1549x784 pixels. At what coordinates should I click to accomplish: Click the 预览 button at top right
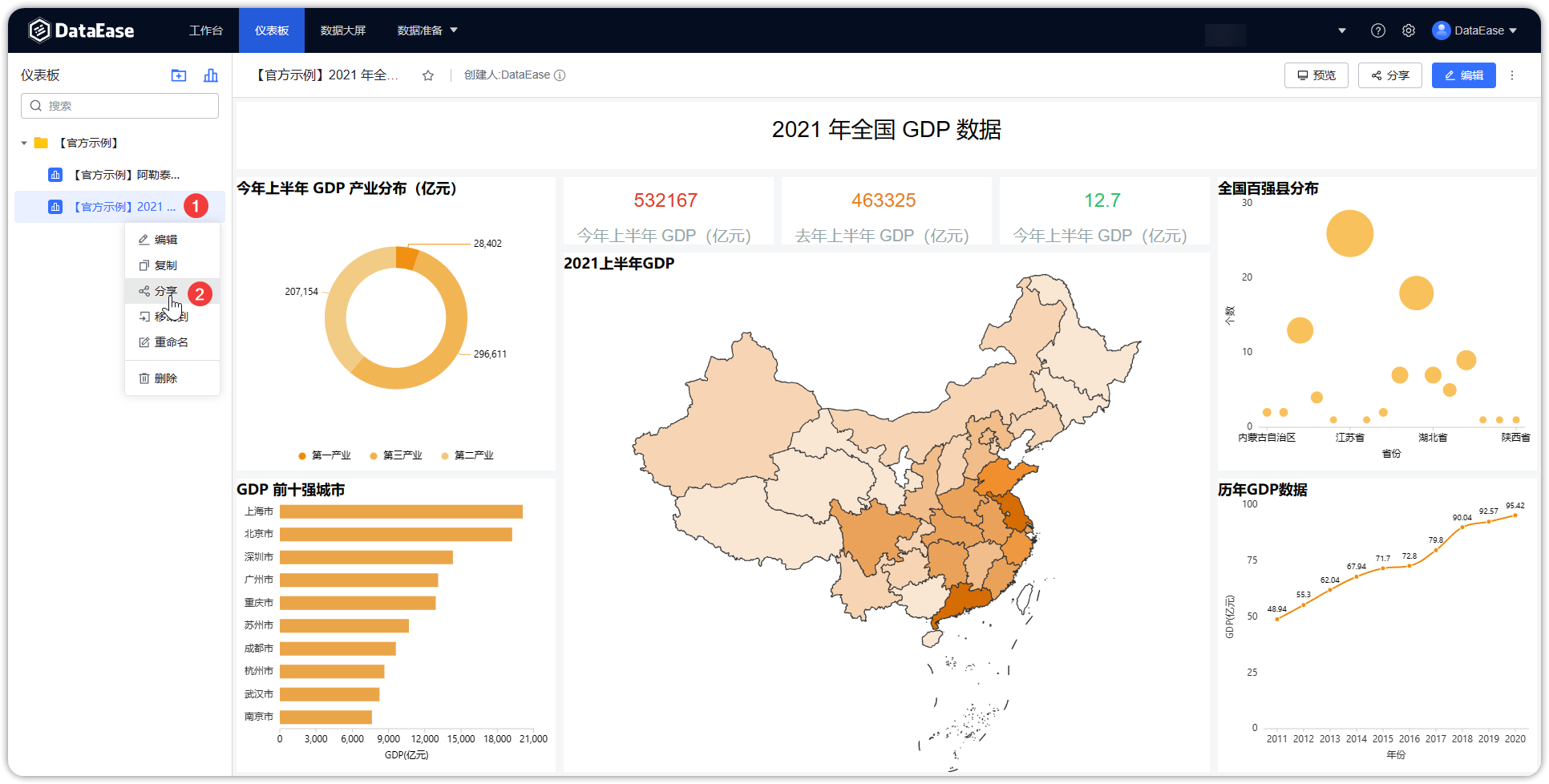click(1316, 75)
